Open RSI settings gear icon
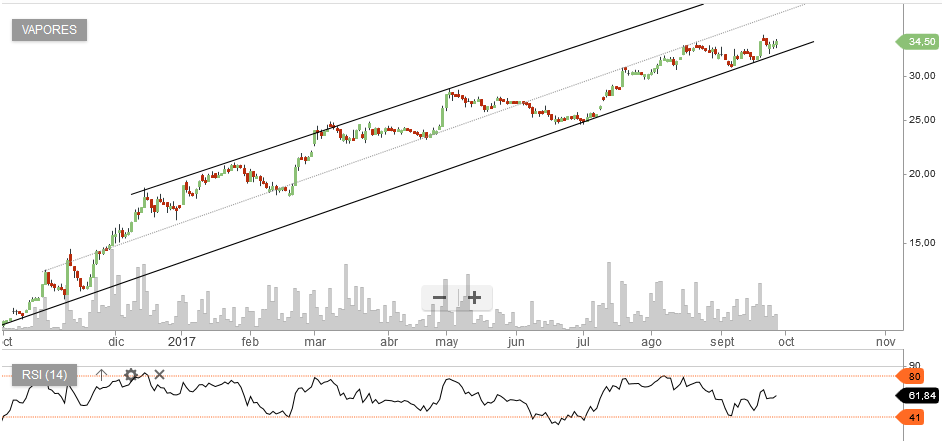This screenshot has height=441, width=942. point(131,375)
